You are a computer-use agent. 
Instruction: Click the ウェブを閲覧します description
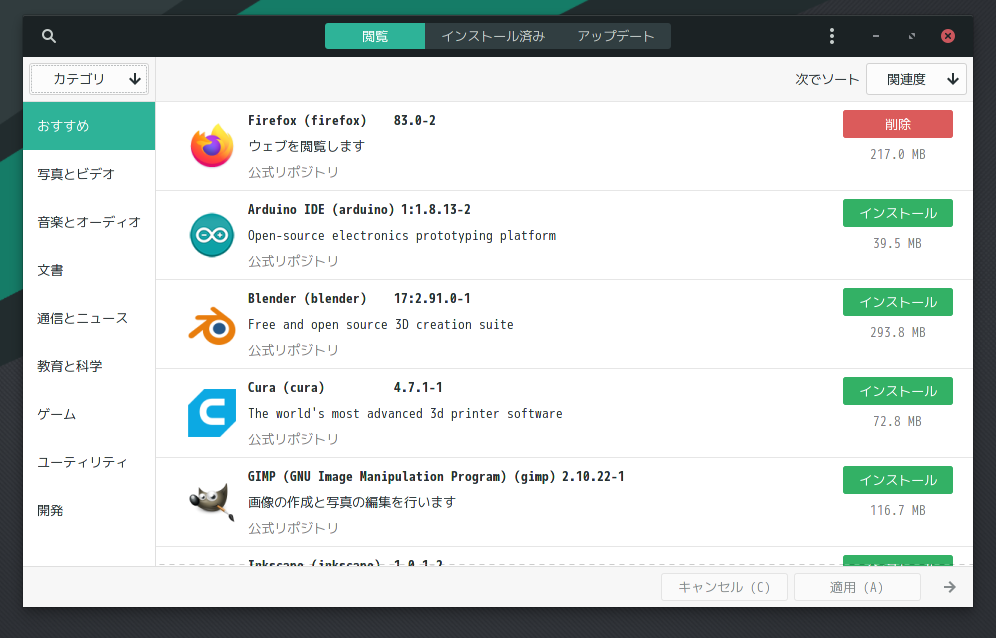pyautogui.click(x=307, y=146)
